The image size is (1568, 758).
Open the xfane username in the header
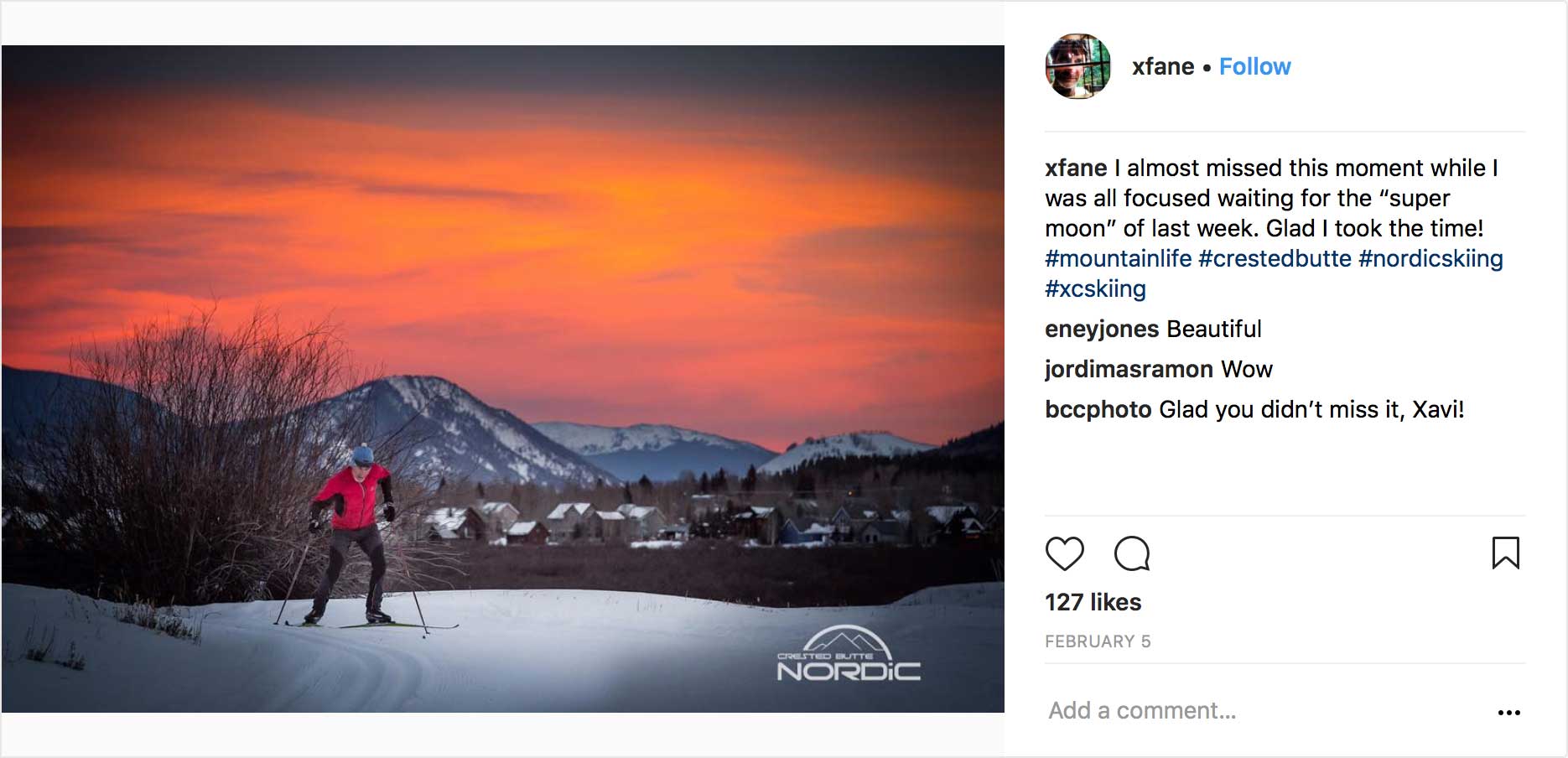(x=1162, y=66)
